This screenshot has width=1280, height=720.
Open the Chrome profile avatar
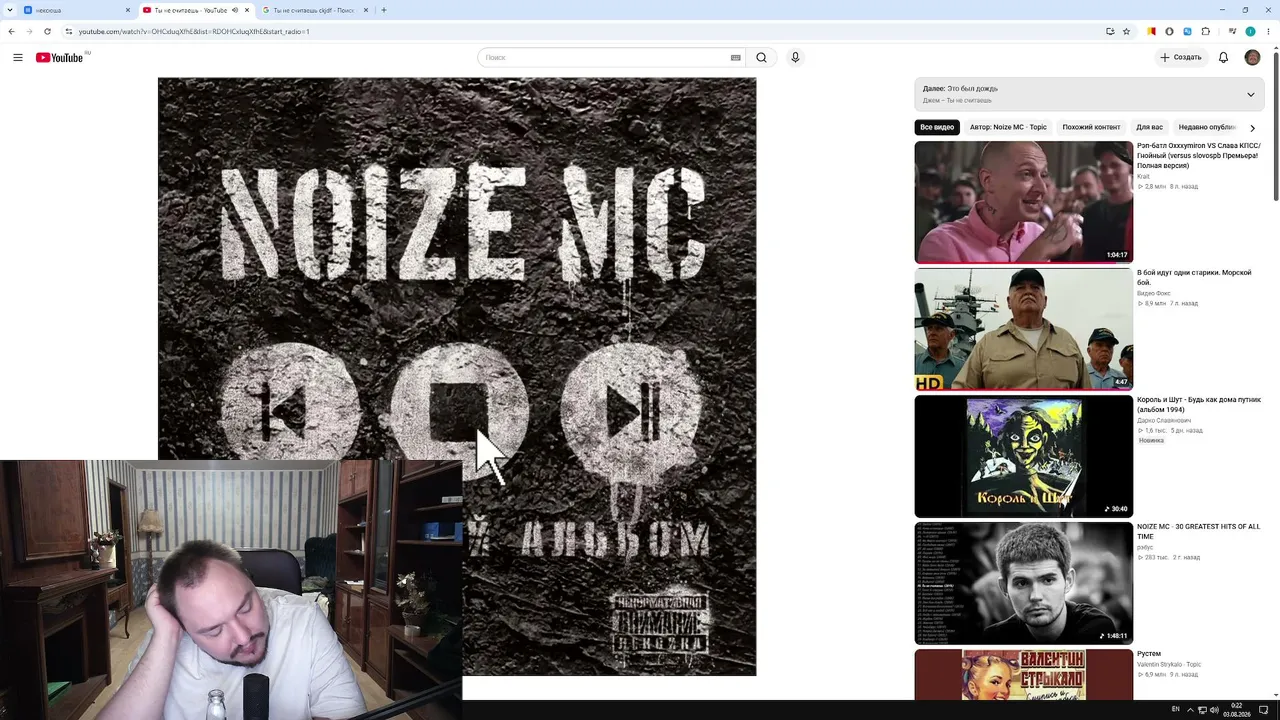1250,31
